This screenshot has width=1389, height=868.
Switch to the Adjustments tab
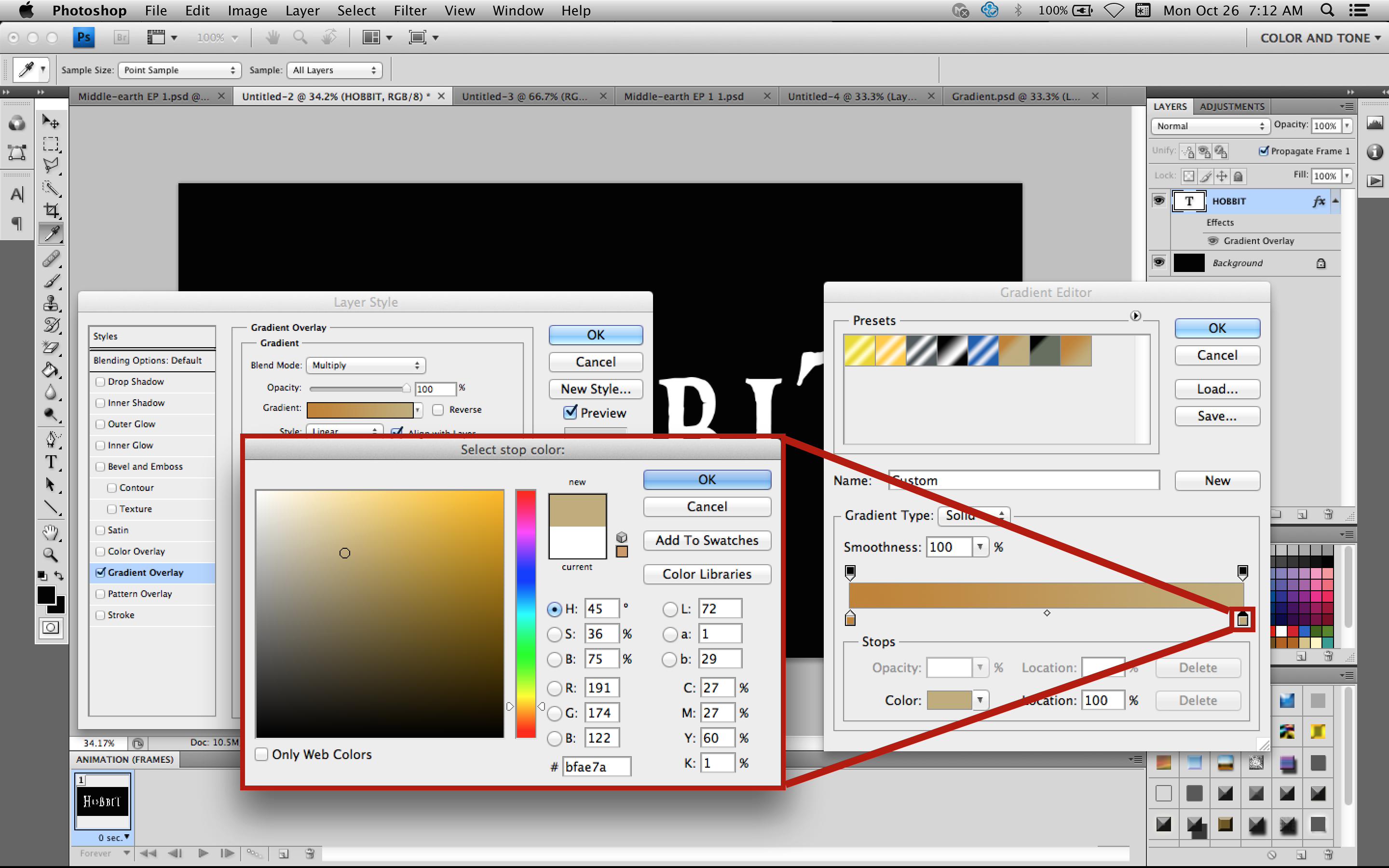(1232, 106)
